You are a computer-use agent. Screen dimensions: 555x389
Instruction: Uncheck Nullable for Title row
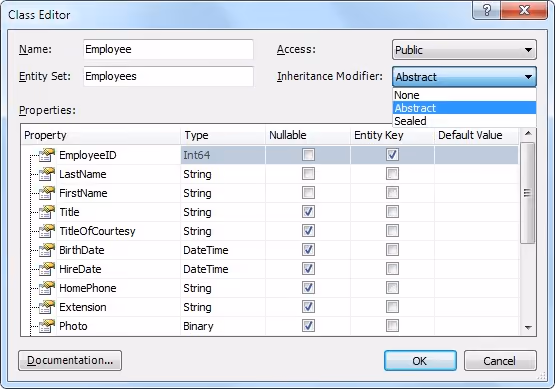pos(308,212)
